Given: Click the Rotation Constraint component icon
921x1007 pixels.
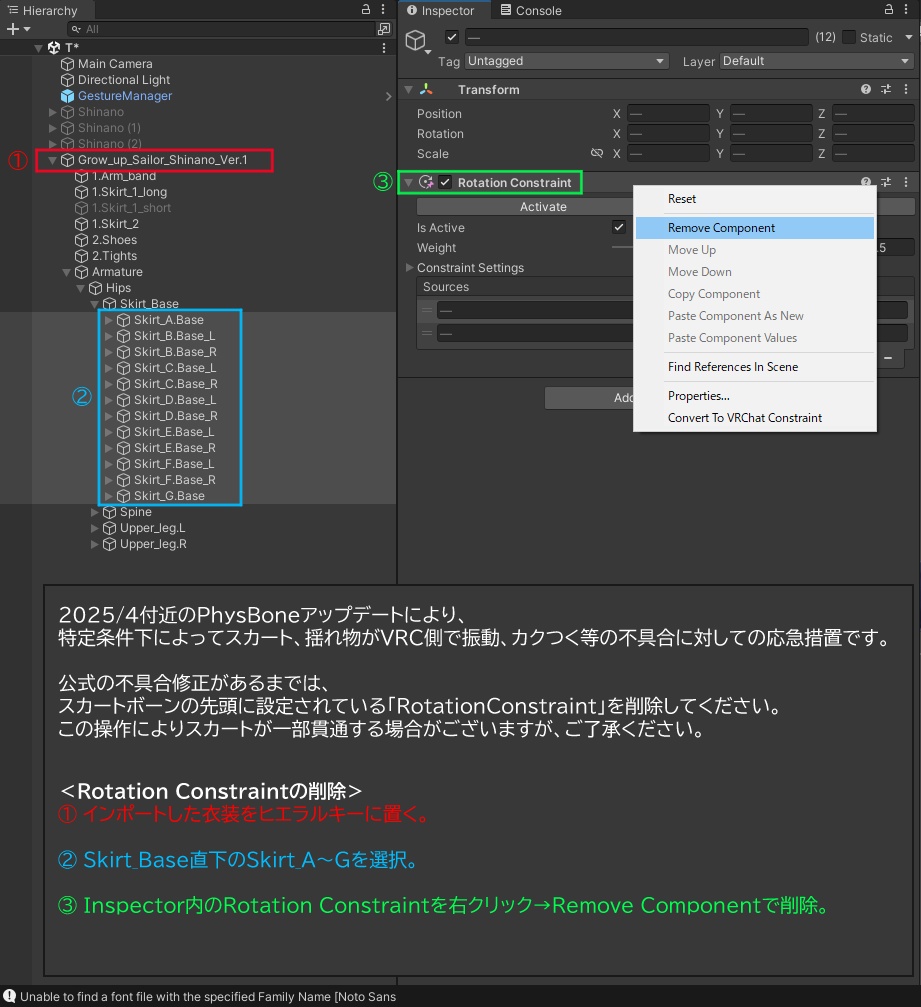Looking at the screenshot, I should (427, 182).
